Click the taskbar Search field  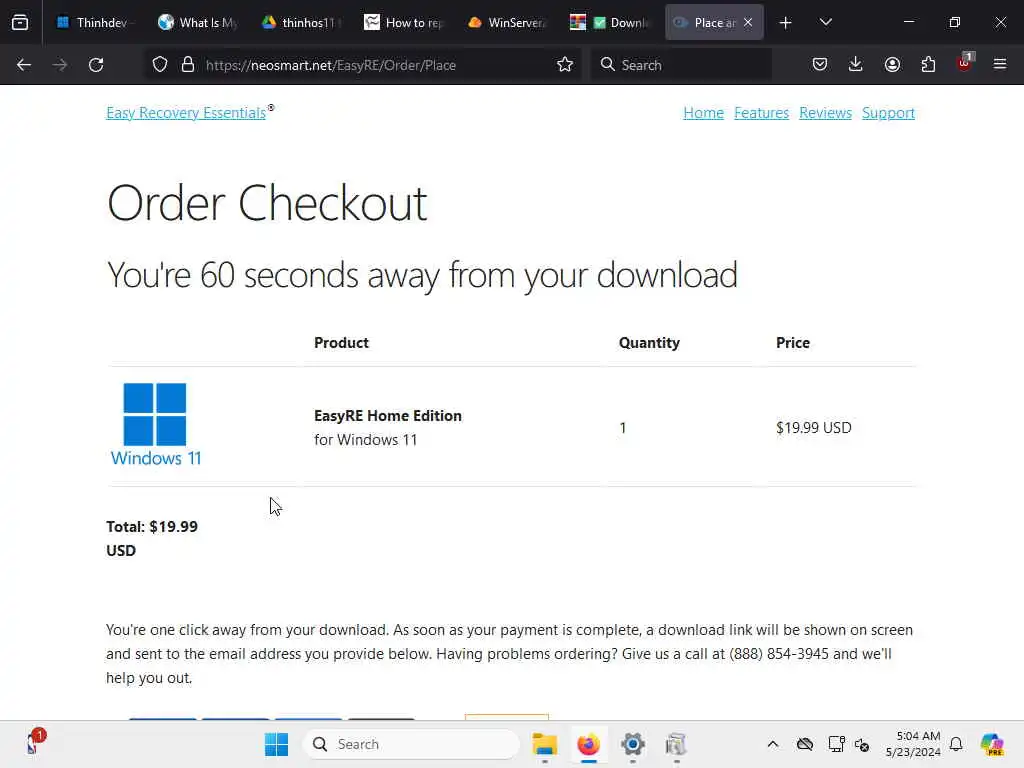click(x=411, y=744)
